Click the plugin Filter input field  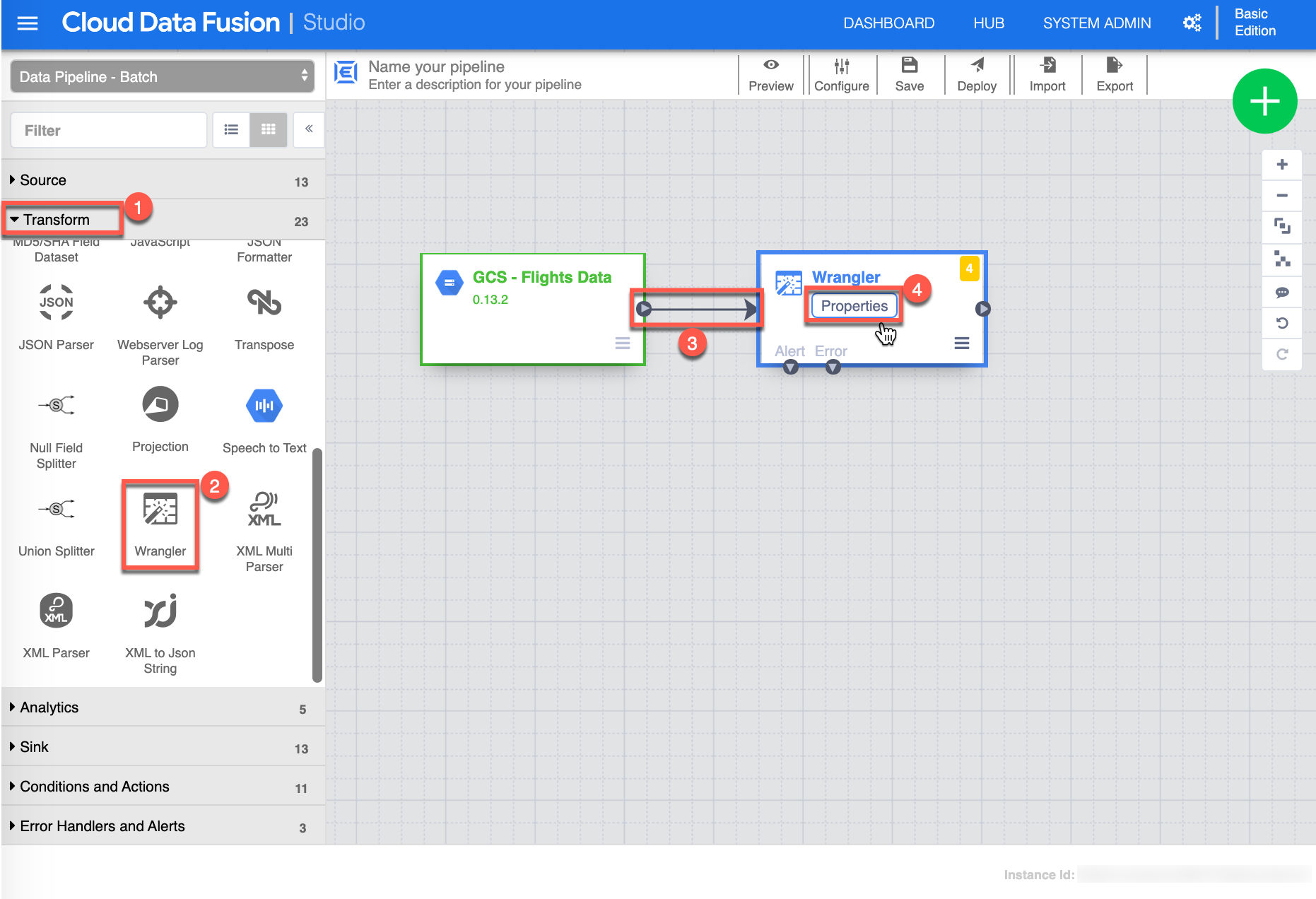[x=109, y=131]
